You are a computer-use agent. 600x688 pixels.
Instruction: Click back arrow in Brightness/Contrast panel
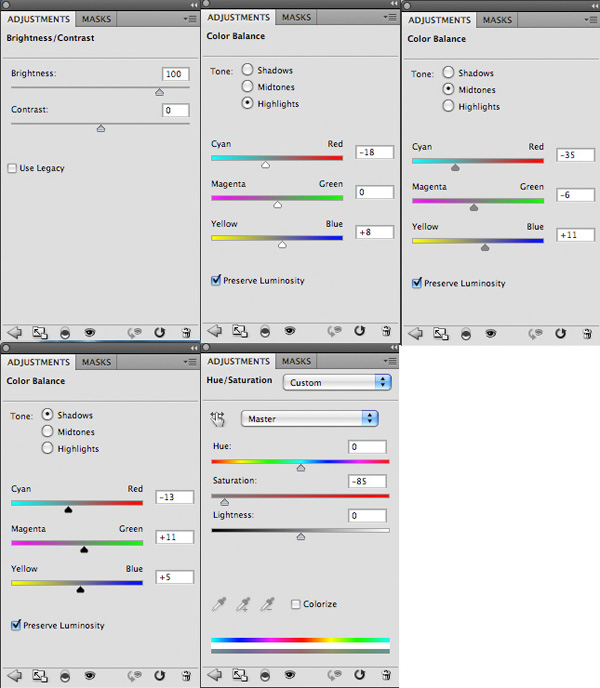[x=14, y=333]
